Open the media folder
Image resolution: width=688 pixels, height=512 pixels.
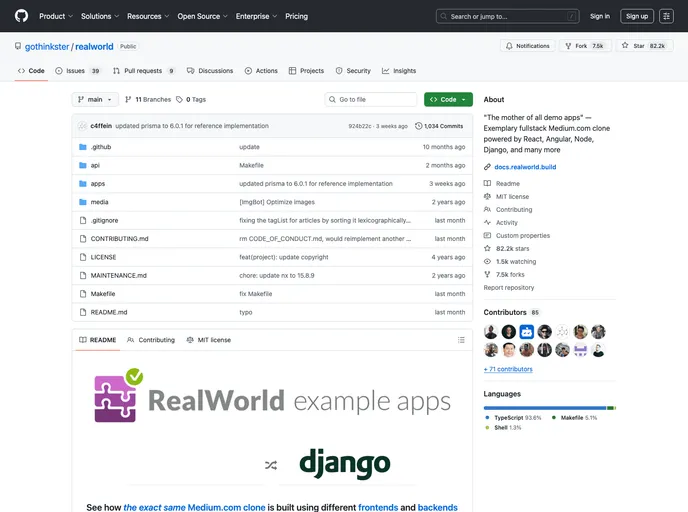point(99,202)
